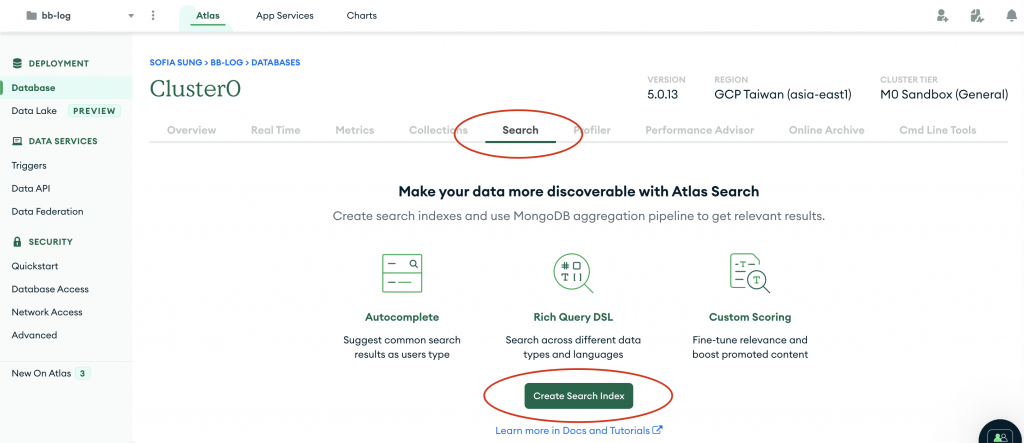Screen dimensions: 1024x443
Task: Open Data Lake in the sidebar
Action: 34,111
